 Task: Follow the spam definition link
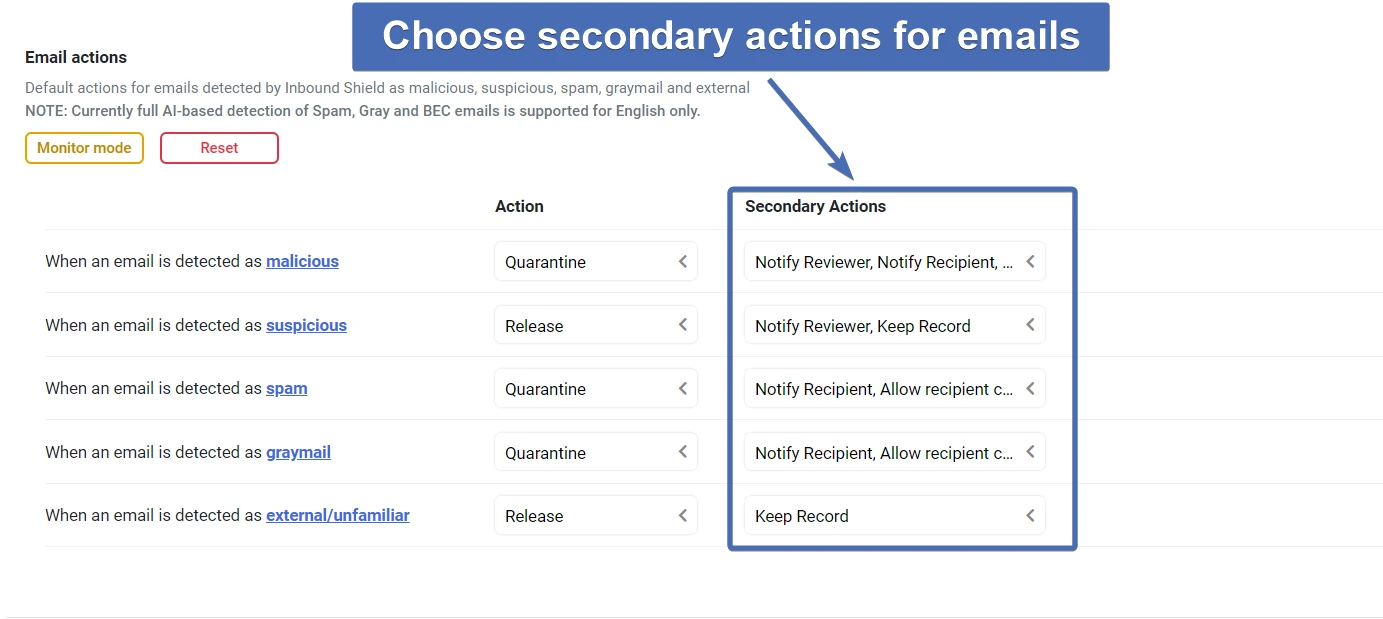coord(286,388)
